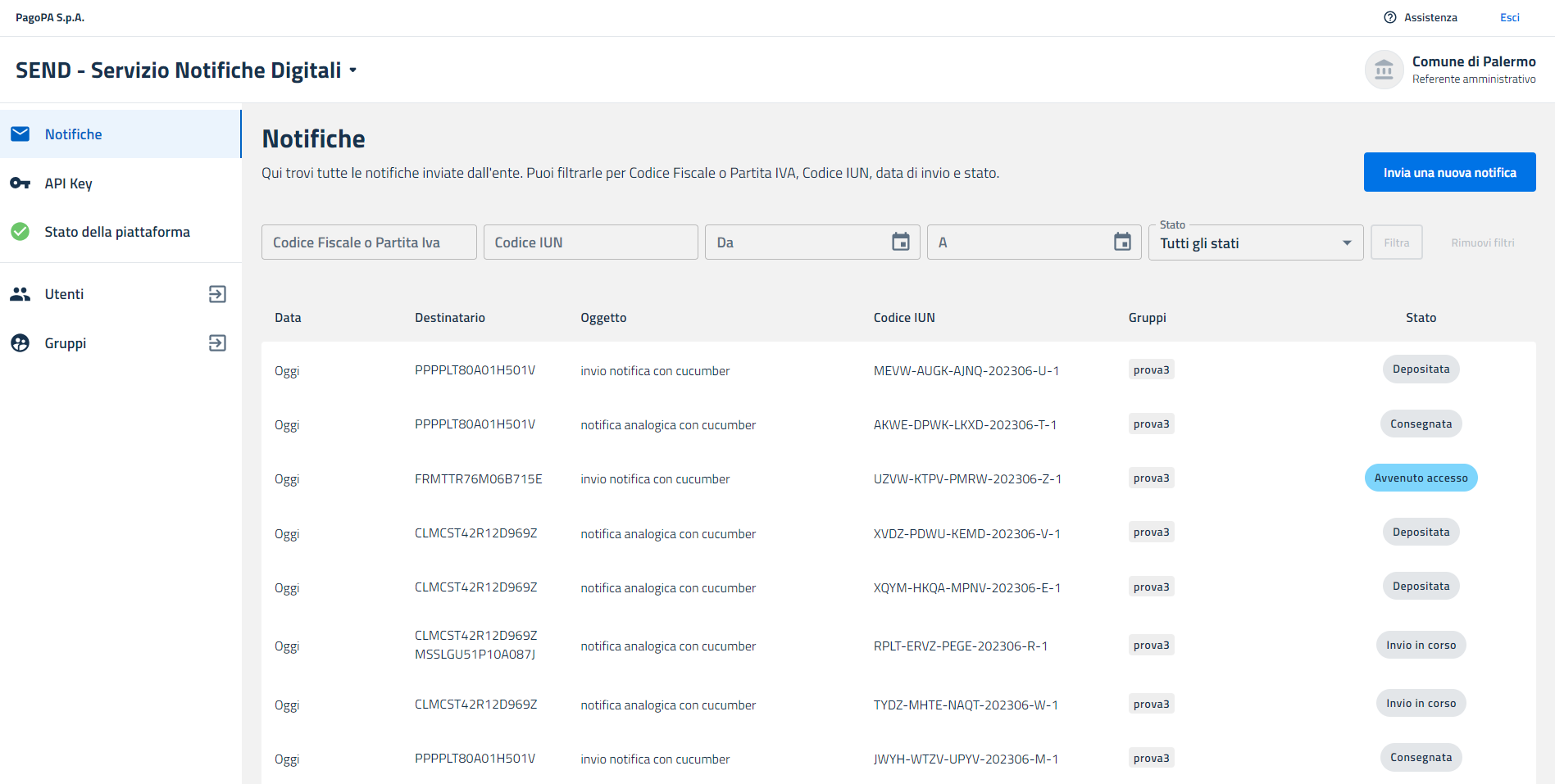Select API Key in sidebar

point(69,184)
